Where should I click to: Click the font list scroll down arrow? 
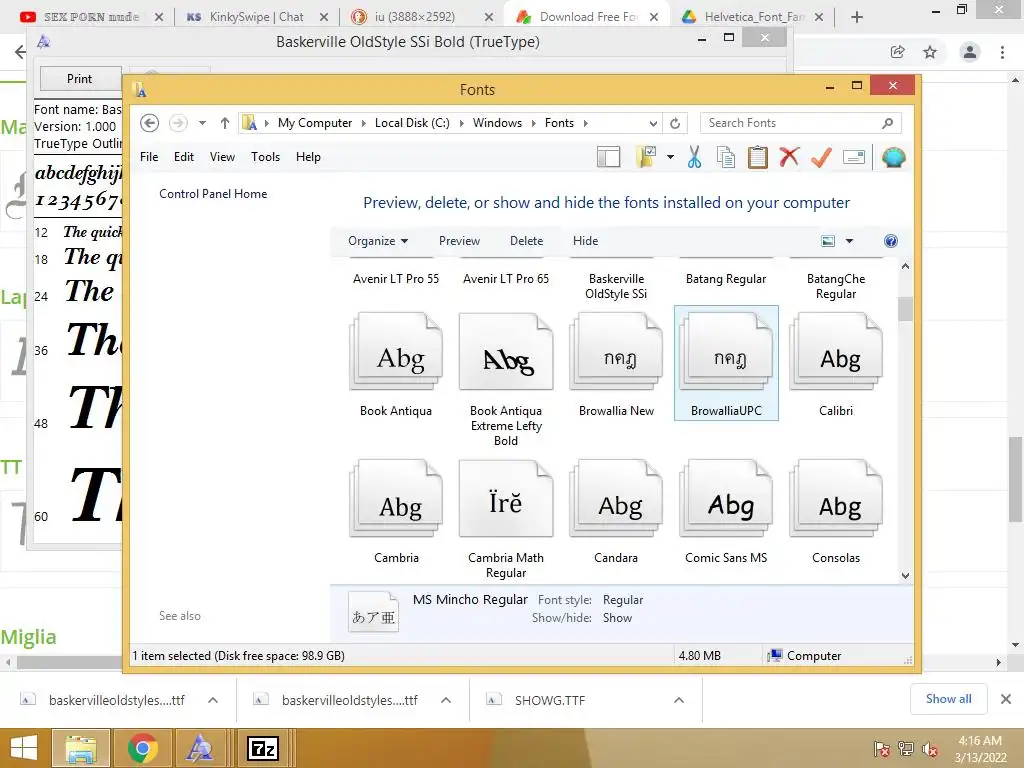point(905,575)
